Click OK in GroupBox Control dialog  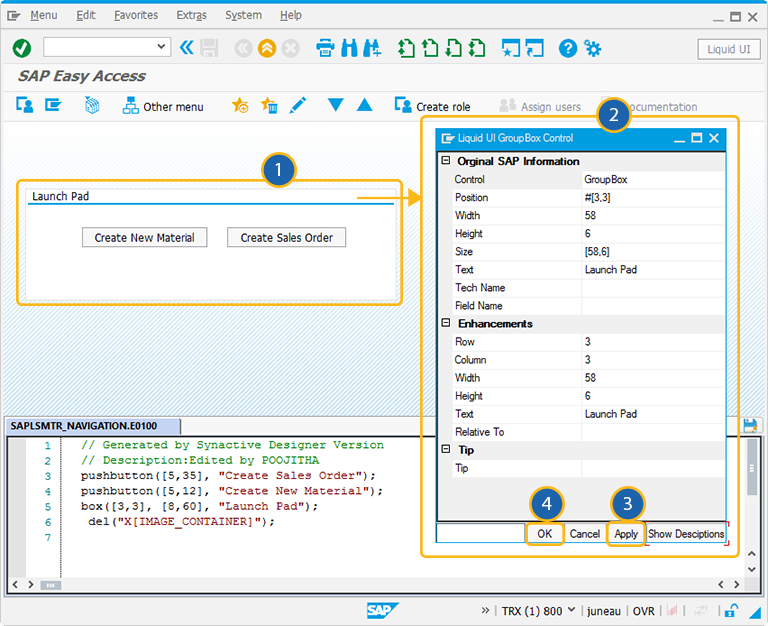click(x=545, y=533)
